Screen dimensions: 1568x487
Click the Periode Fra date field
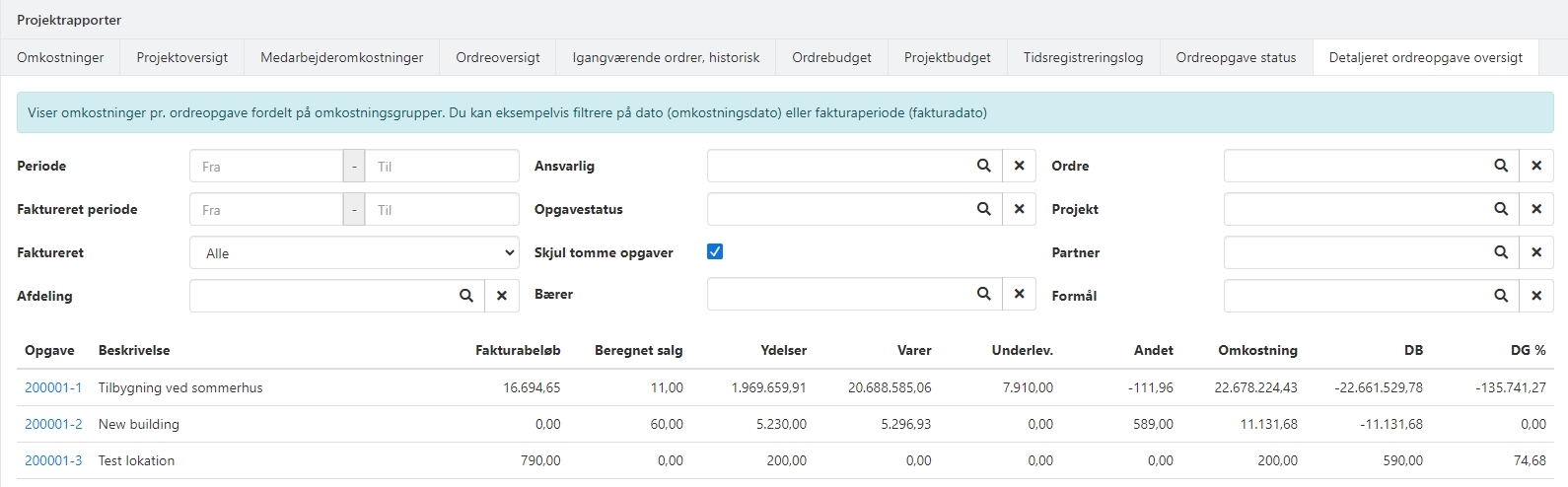click(x=266, y=167)
